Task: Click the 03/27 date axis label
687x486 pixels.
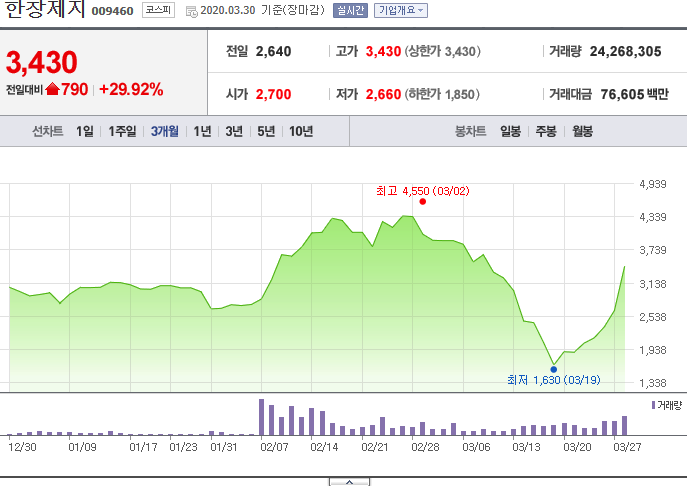Action: tap(627, 447)
